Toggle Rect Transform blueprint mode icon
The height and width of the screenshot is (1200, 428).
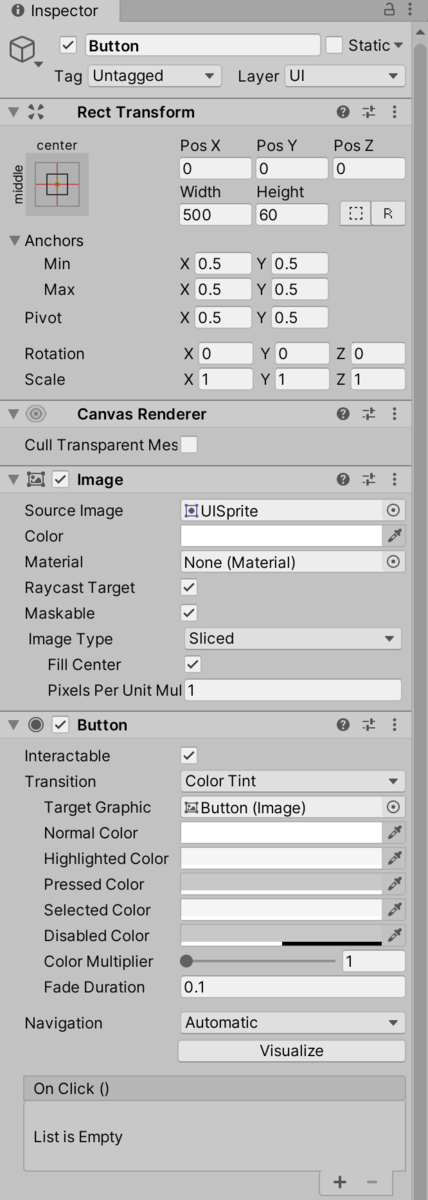pyautogui.click(x=354, y=214)
